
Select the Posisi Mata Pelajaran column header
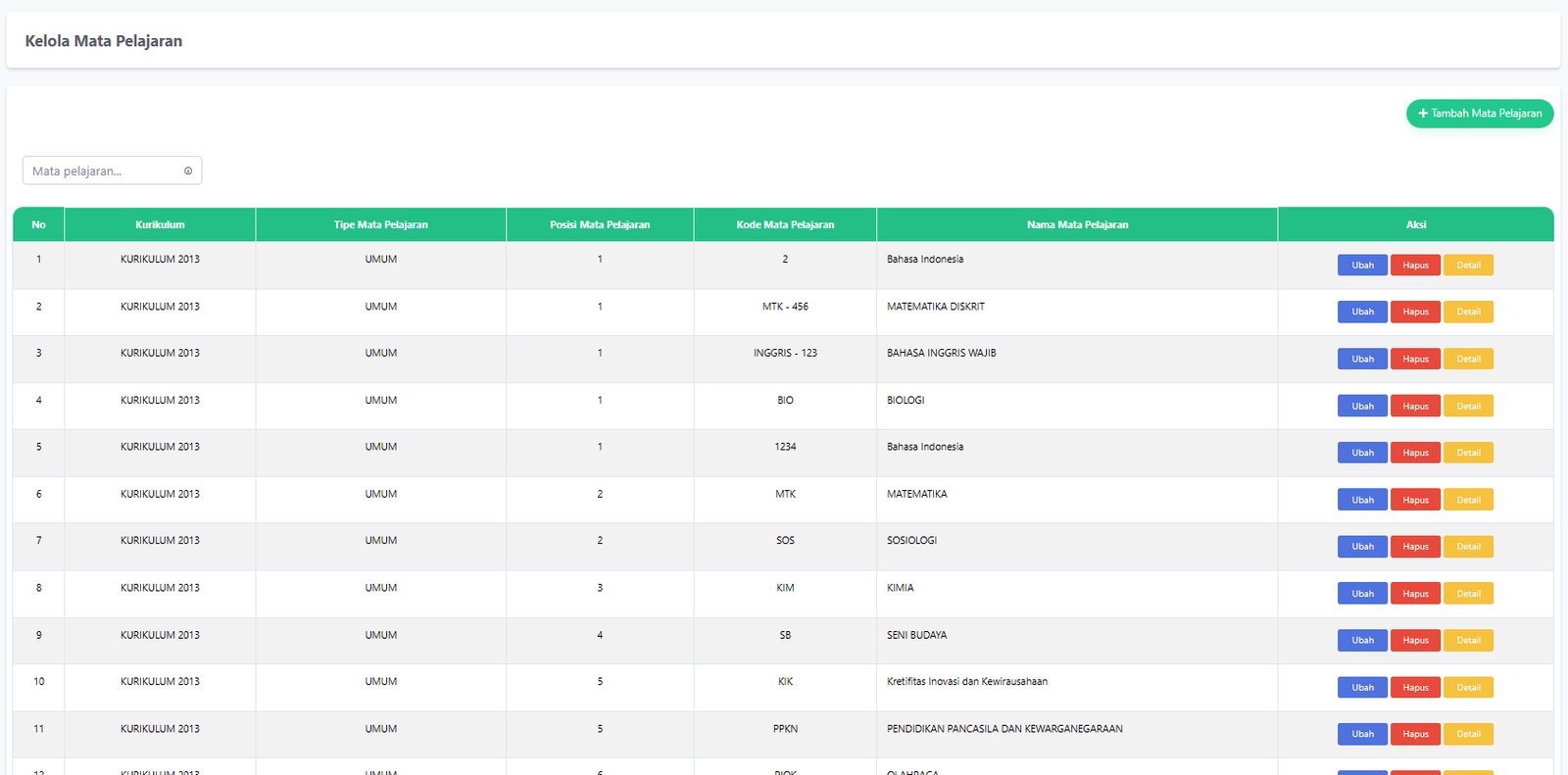[x=600, y=224]
